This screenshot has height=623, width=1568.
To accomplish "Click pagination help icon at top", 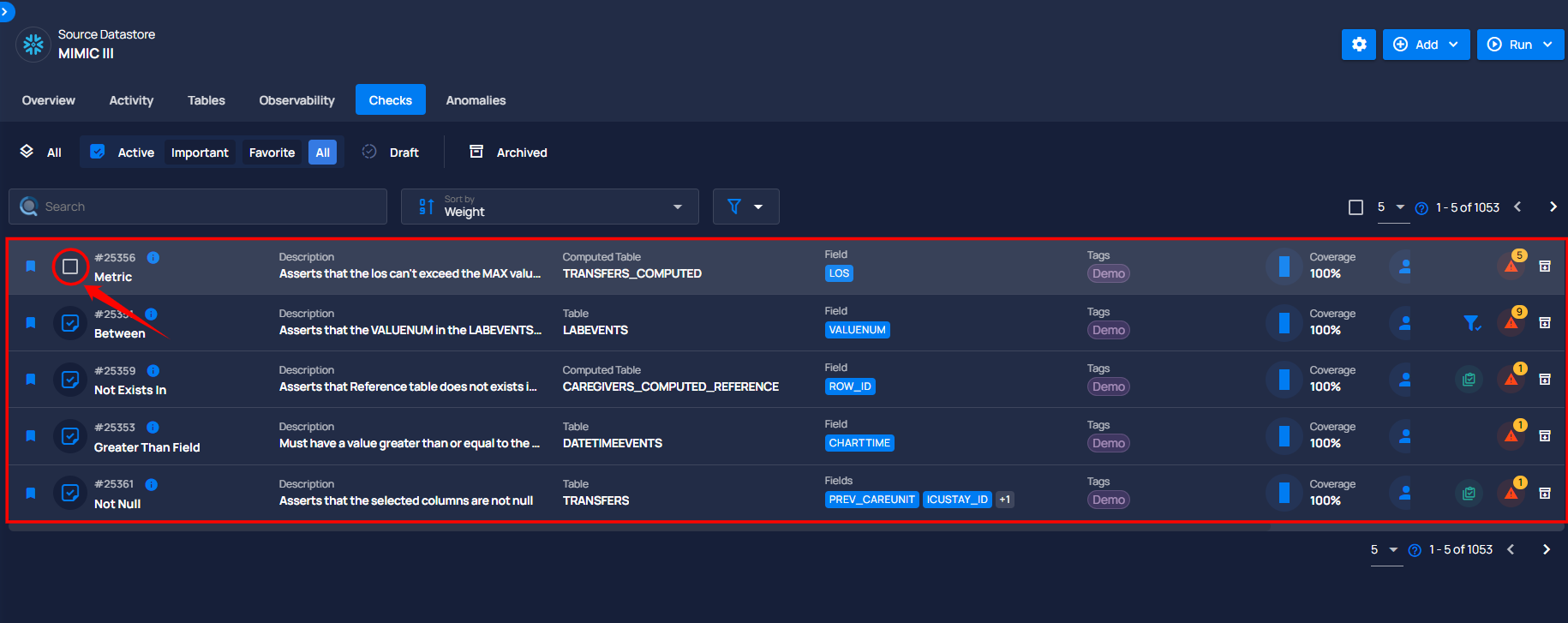I will tap(1421, 208).
